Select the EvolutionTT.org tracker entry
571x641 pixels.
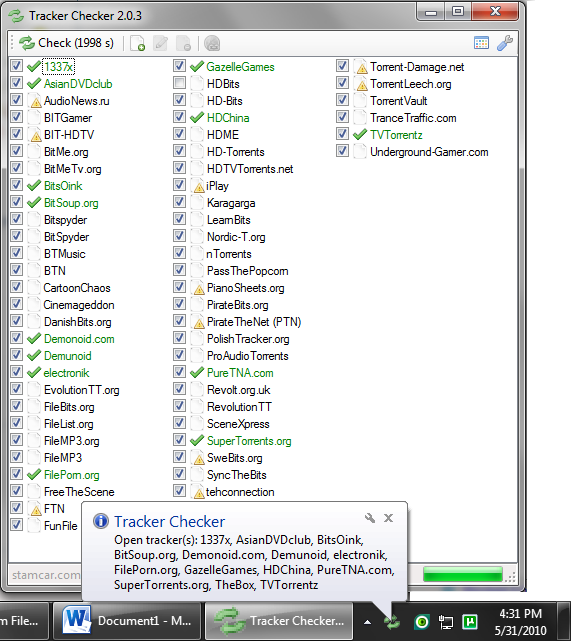(x=81, y=390)
